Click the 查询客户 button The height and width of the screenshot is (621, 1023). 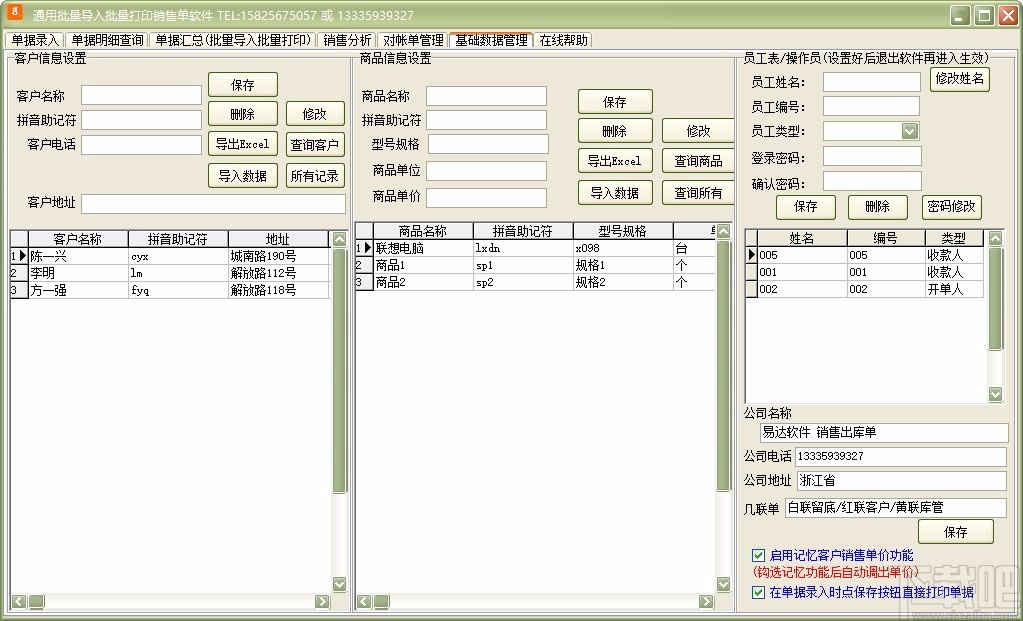tap(314, 144)
